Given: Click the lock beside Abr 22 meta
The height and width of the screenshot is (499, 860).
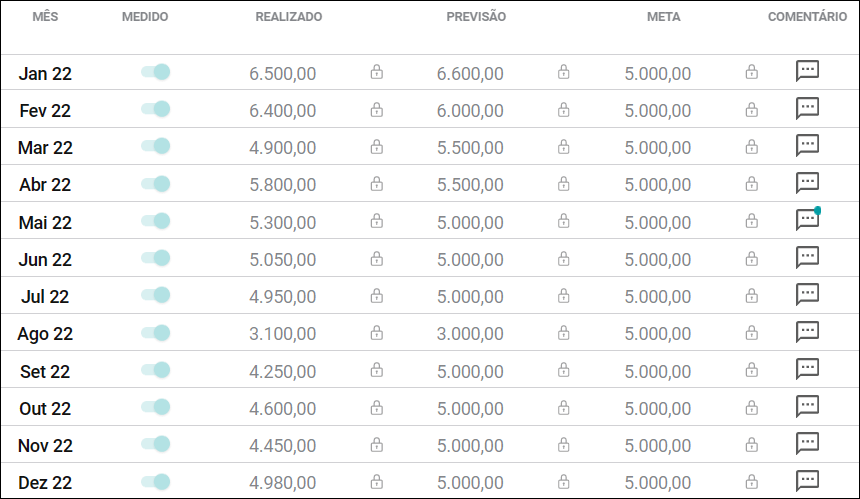Looking at the screenshot, I should [x=751, y=183].
